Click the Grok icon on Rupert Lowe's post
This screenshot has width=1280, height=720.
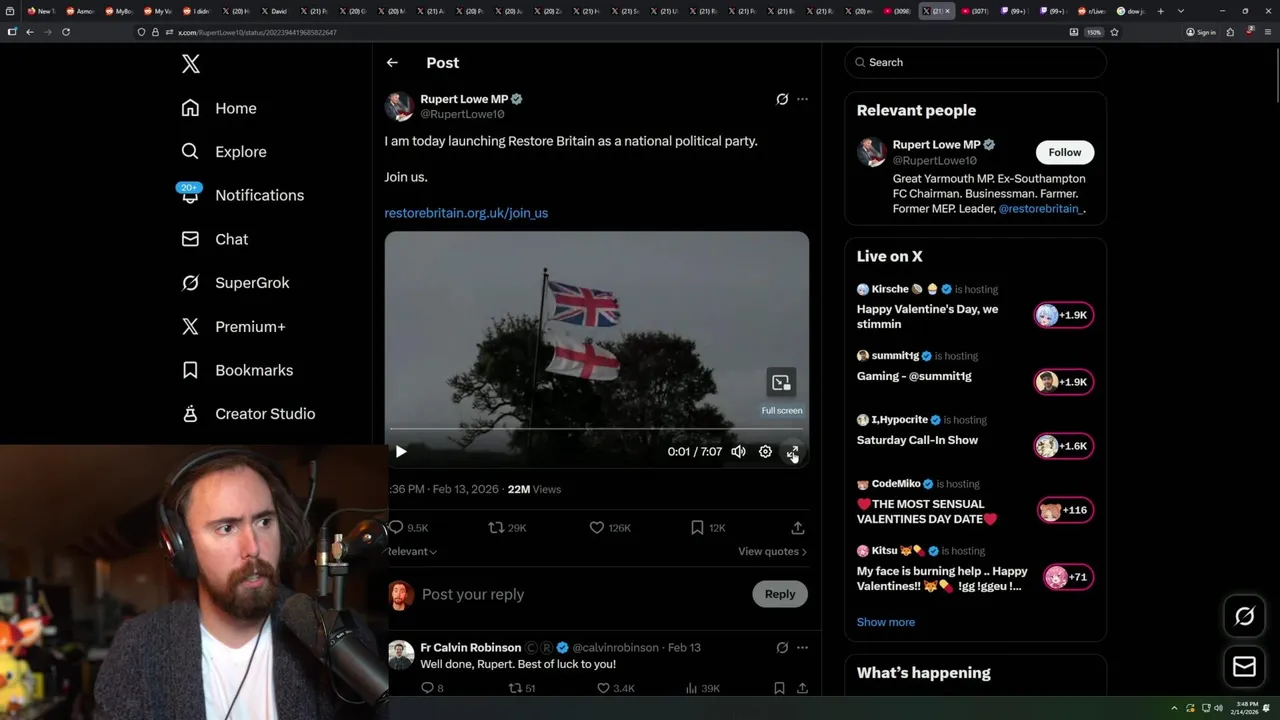click(x=782, y=99)
